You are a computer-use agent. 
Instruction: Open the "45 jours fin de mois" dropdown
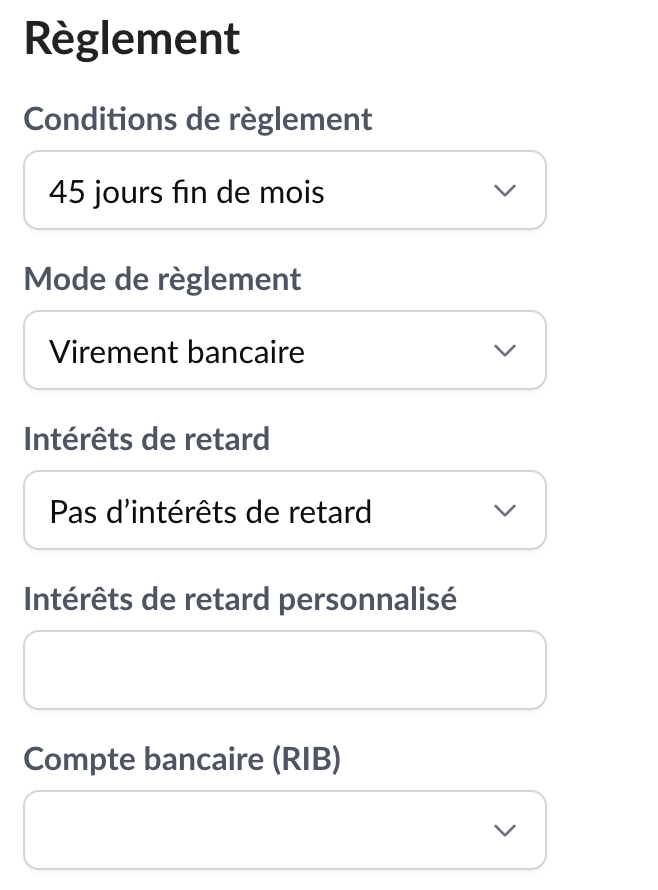tap(284, 190)
